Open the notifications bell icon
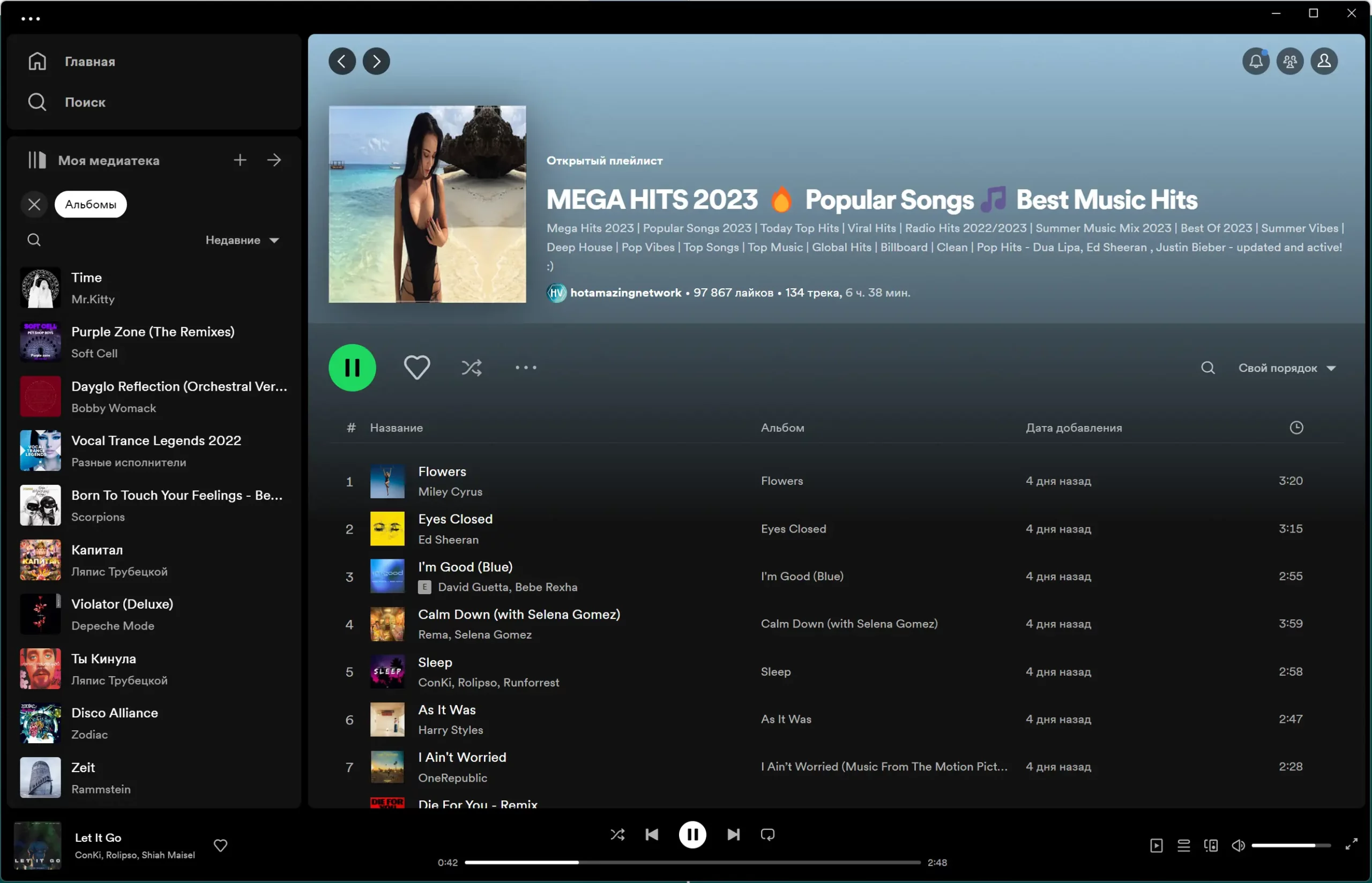1372x883 pixels. click(x=1255, y=62)
